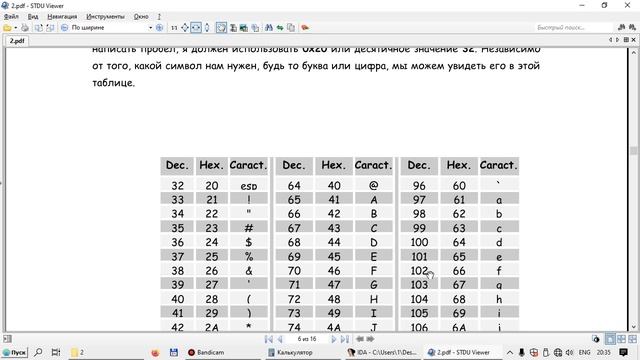Select the text selection tool
Image resolution: width=640 pixels, height=360 pixels.
point(233,28)
